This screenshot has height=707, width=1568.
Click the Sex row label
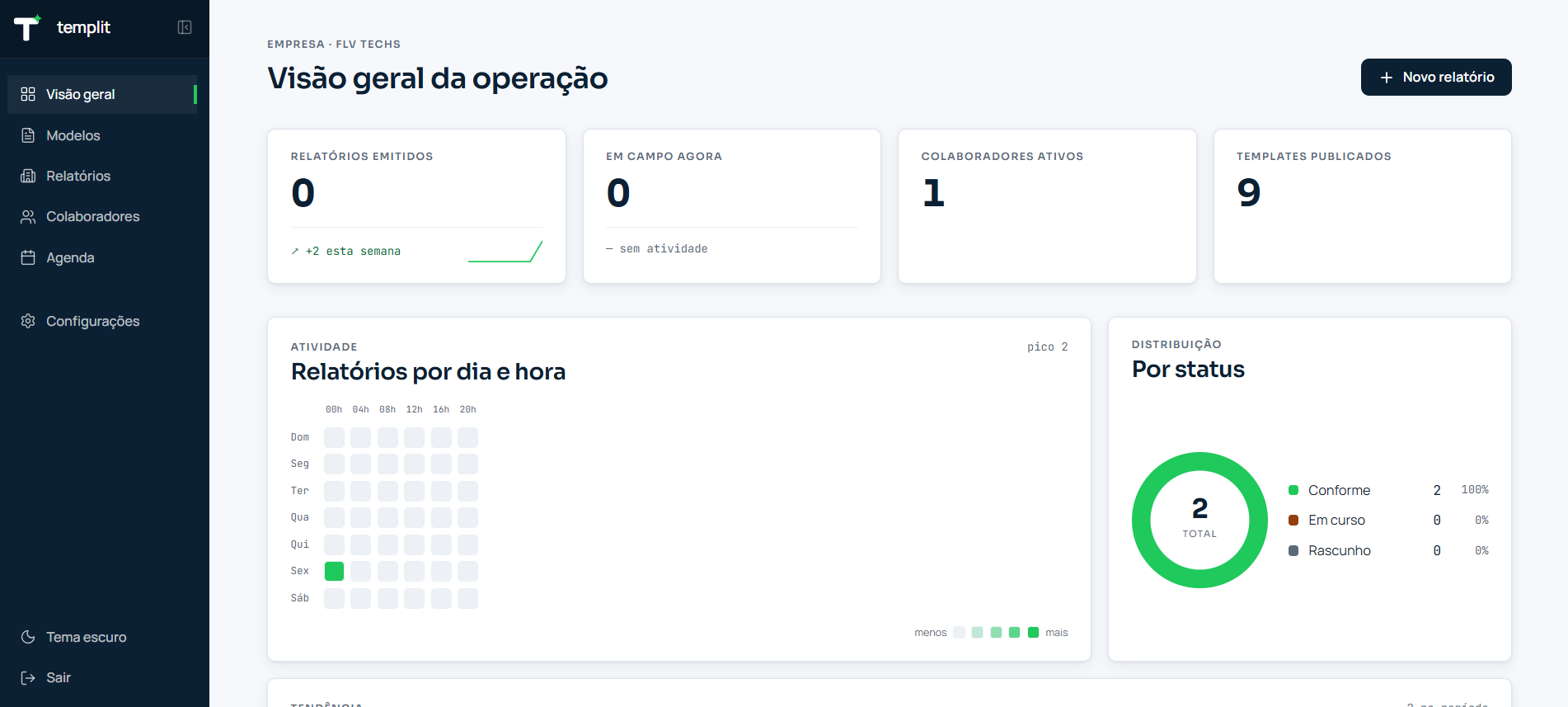point(300,571)
